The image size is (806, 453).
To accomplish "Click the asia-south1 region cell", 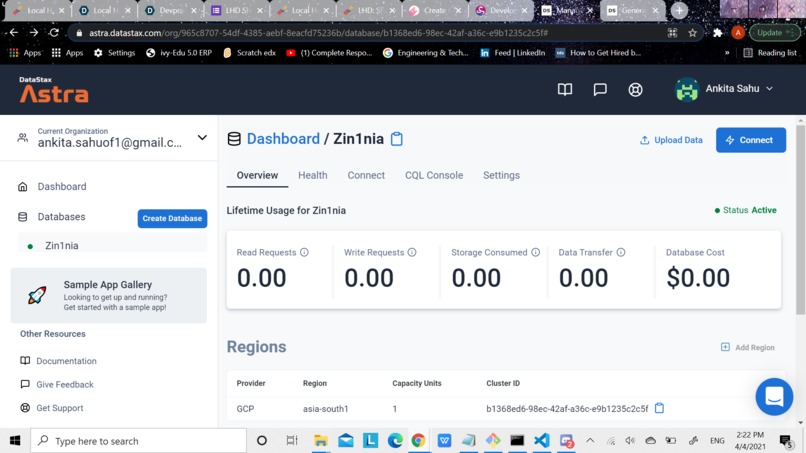I will click(325, 409).
